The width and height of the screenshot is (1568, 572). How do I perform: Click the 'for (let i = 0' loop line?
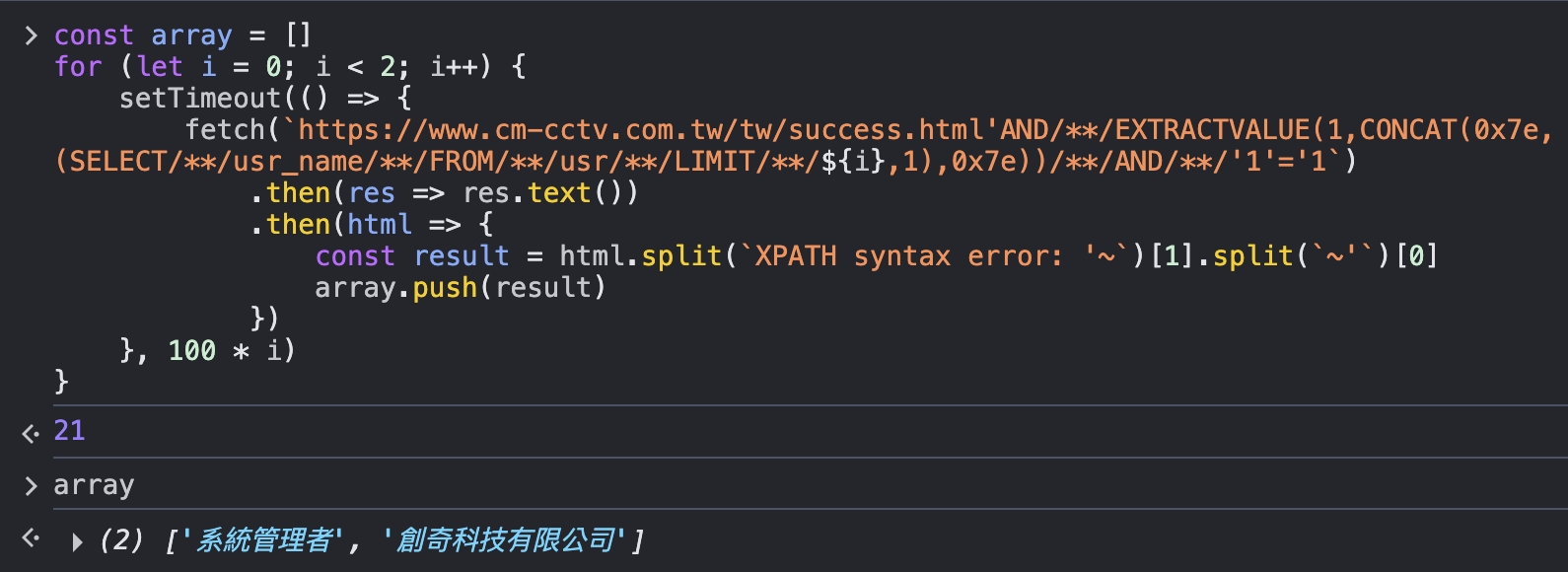[x=290, y=67]
